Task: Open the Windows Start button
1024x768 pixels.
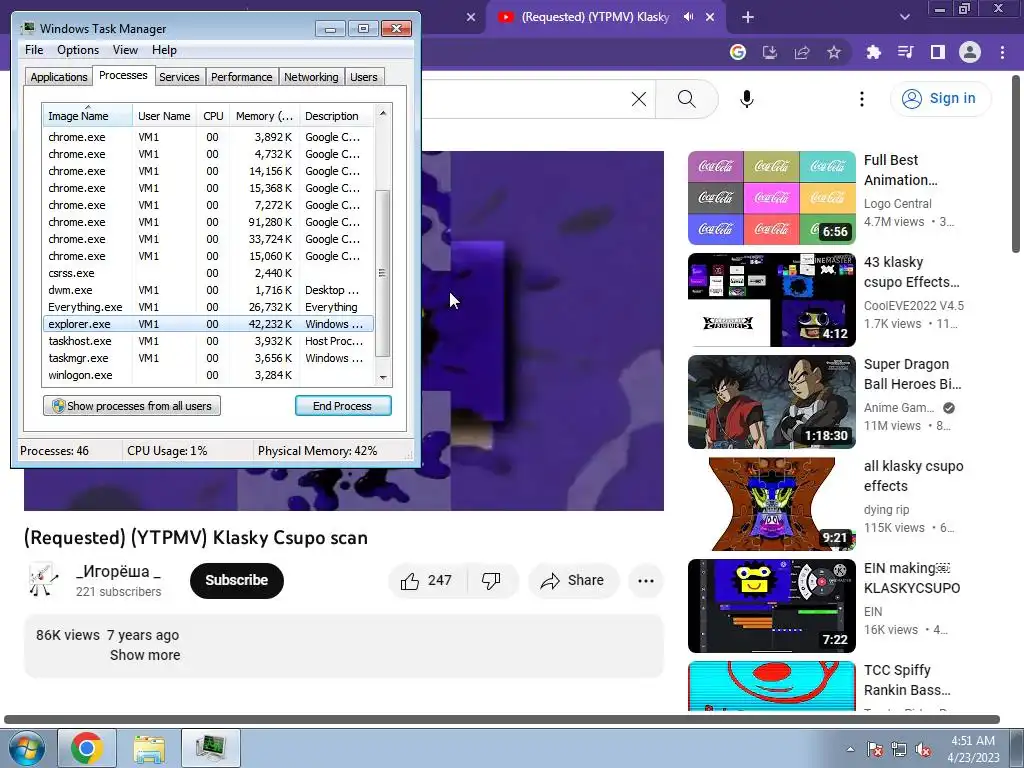Action: pos(27,748)
